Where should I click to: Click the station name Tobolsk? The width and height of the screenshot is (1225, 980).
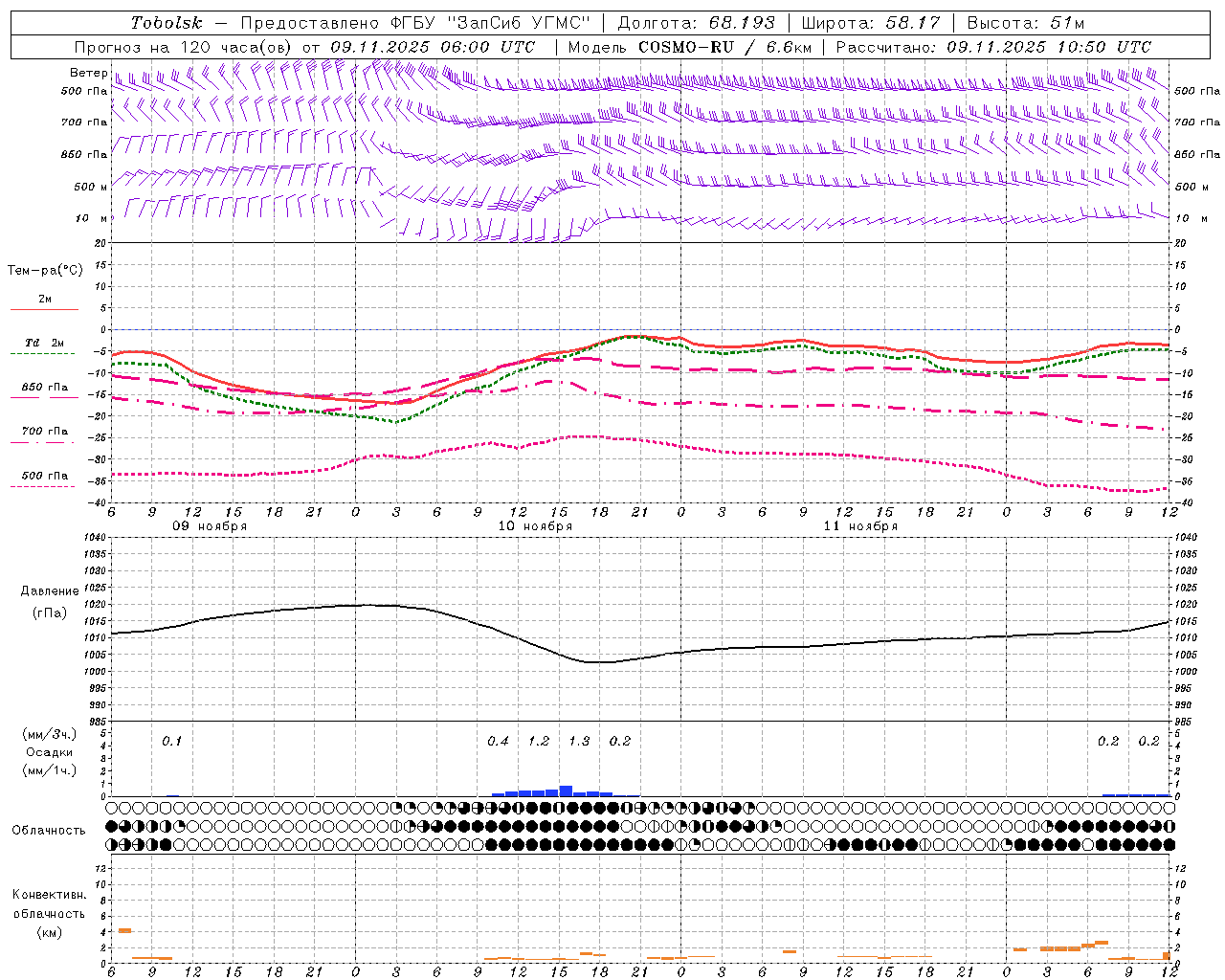click(167, 23)
